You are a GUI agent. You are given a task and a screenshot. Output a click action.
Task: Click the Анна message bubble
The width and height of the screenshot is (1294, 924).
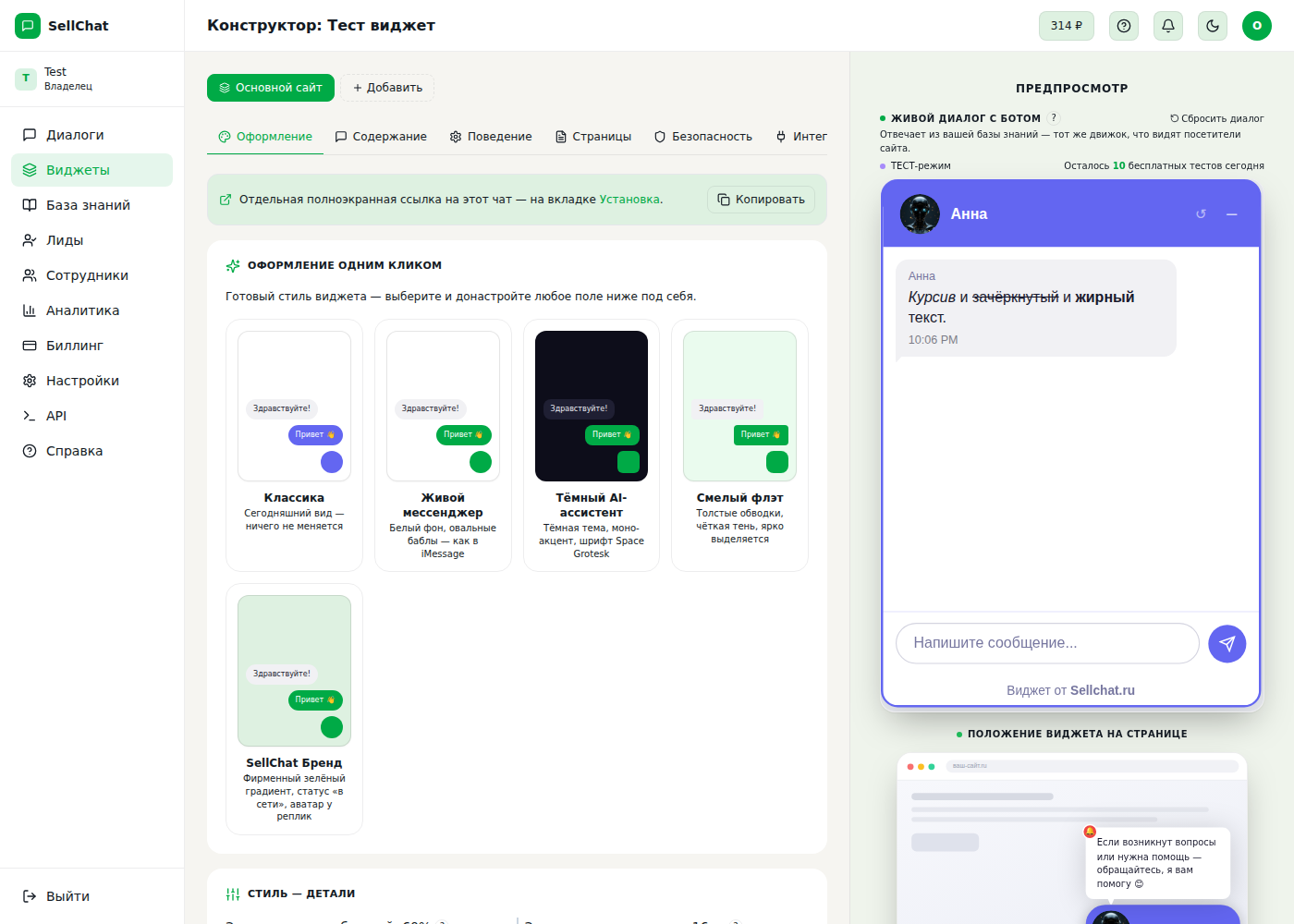pyautogui.click(x=1035, y=308)
